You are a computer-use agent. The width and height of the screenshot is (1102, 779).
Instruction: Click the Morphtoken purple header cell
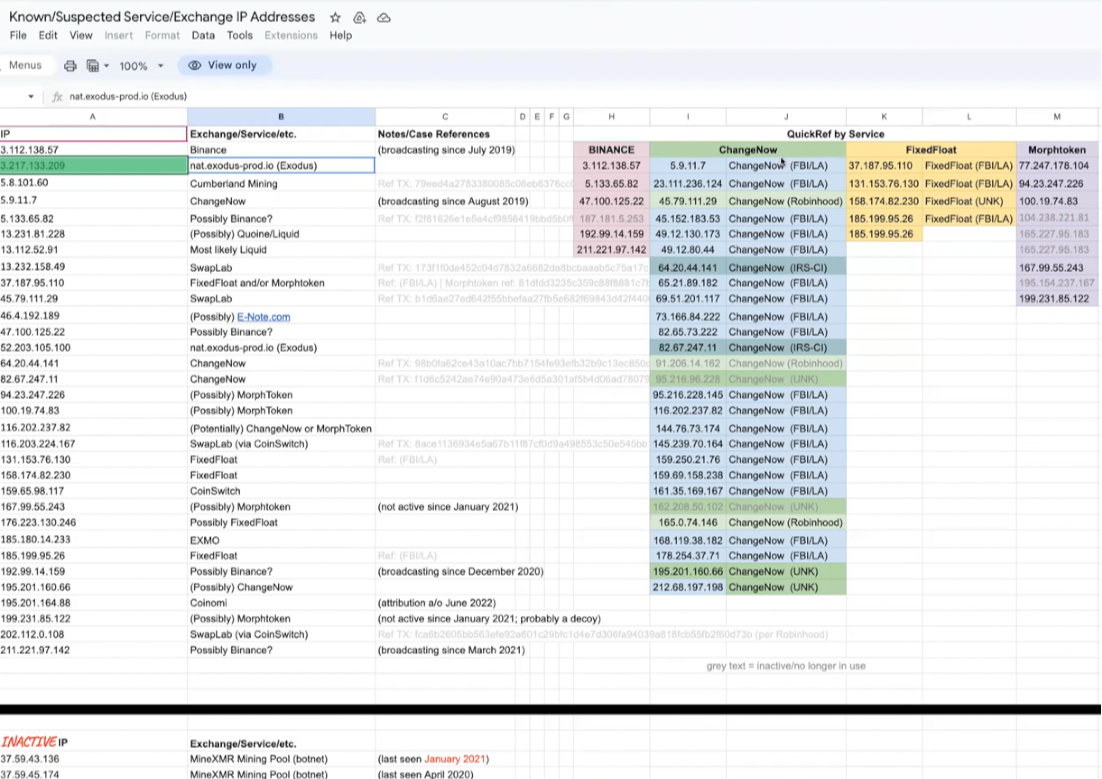pyautogui.click(x=1057, y=150)
